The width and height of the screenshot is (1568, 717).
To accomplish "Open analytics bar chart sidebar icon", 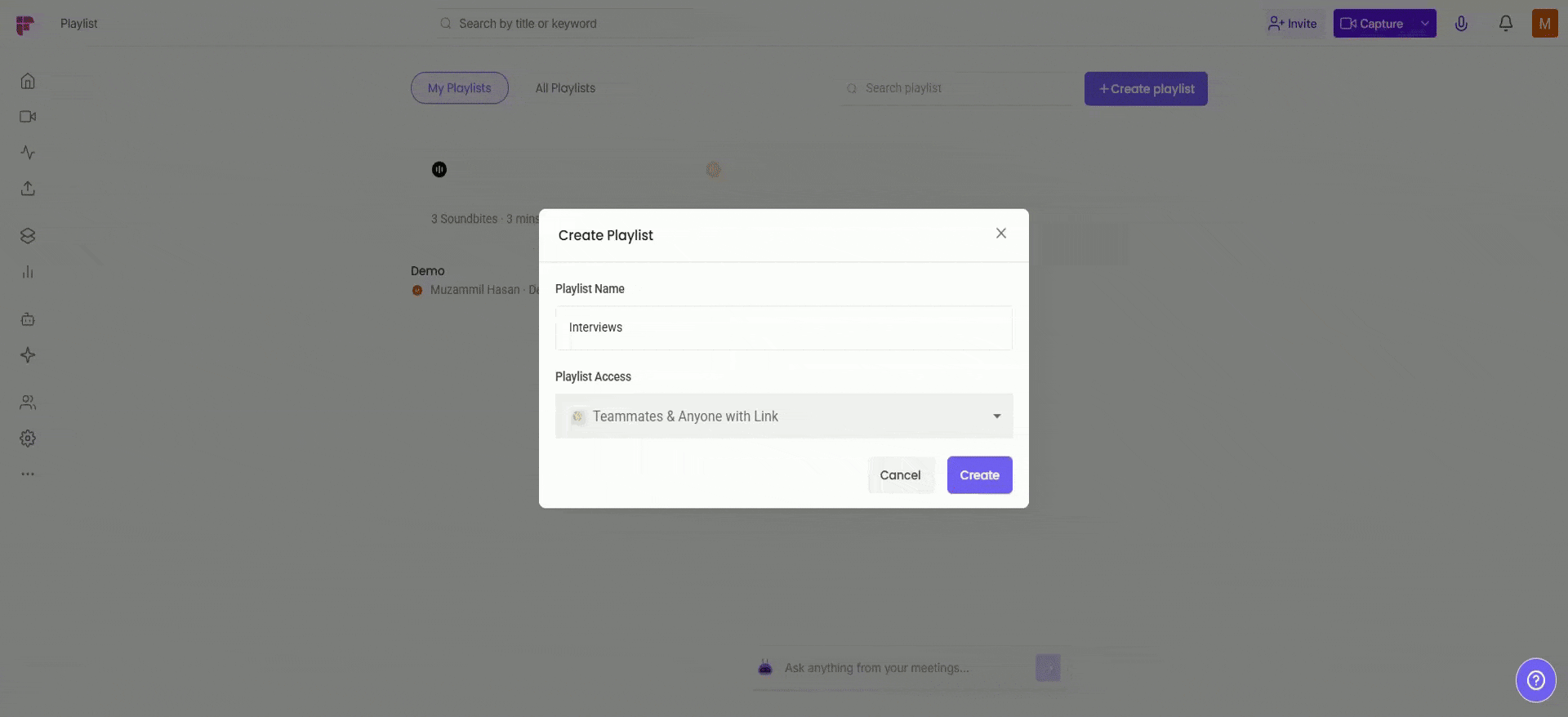I will click(x=28, y=272).
